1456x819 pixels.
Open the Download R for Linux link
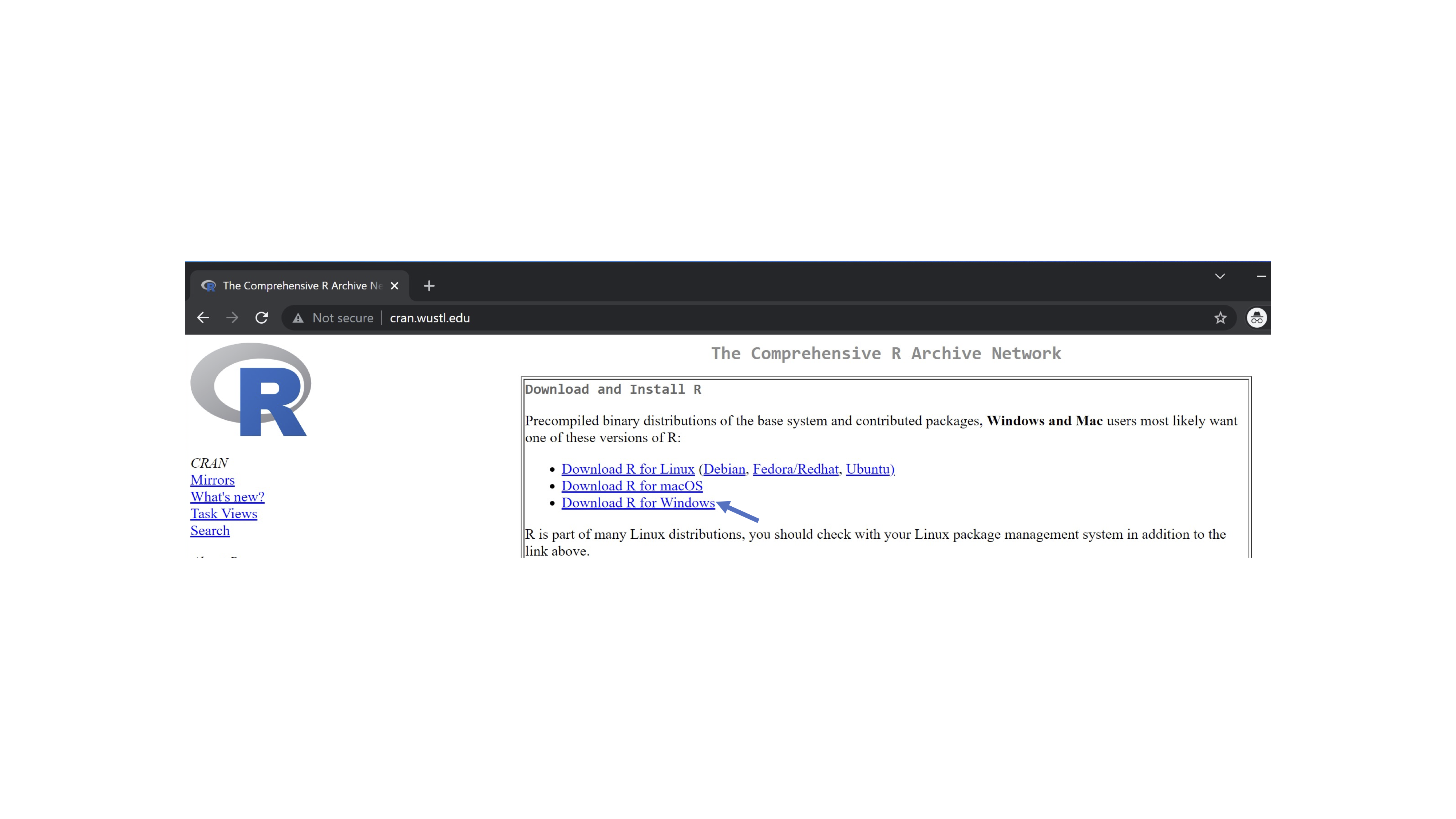628,469
